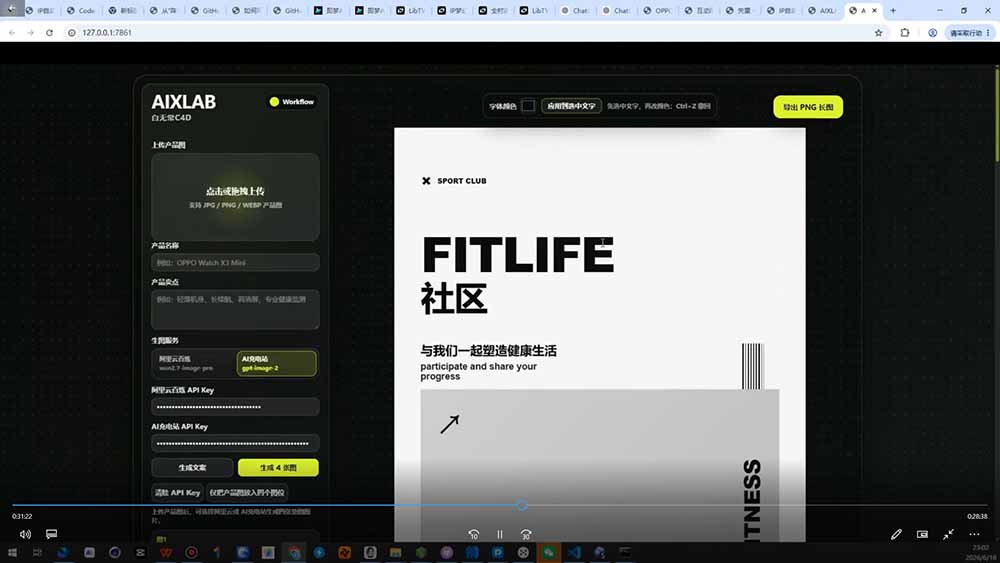Image resolution: width=1000 pixels, height=563 pixels.
Task: Open the captions icon in the player
Action: (x=52, y=534)
